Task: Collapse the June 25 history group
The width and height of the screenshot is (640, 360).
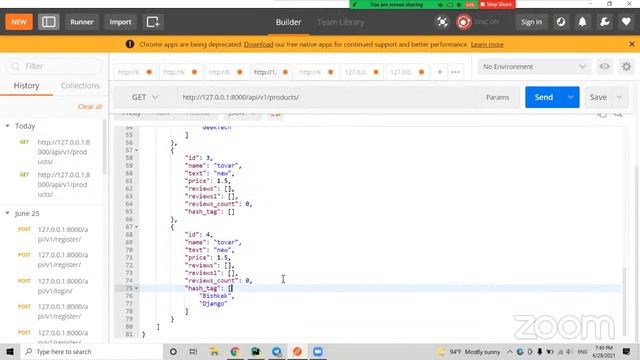Action: tap(7, 213)
